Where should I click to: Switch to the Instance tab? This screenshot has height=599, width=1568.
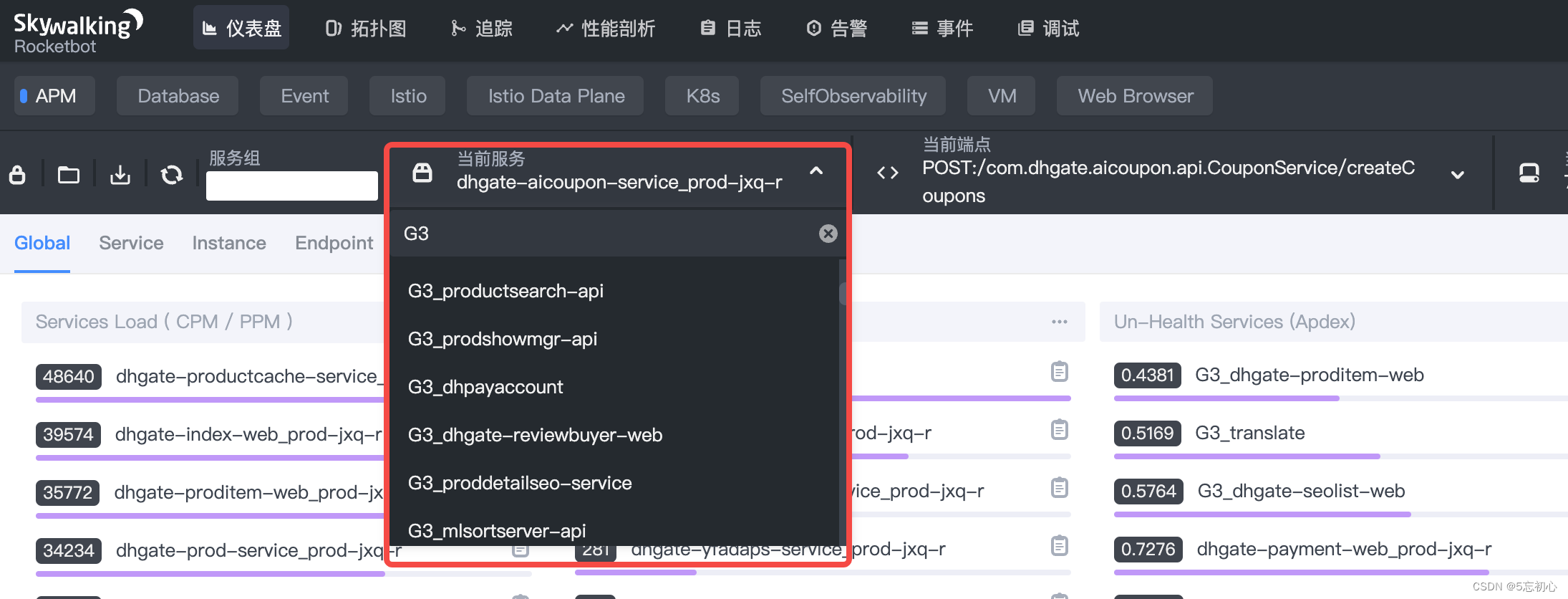click(229, 243)
